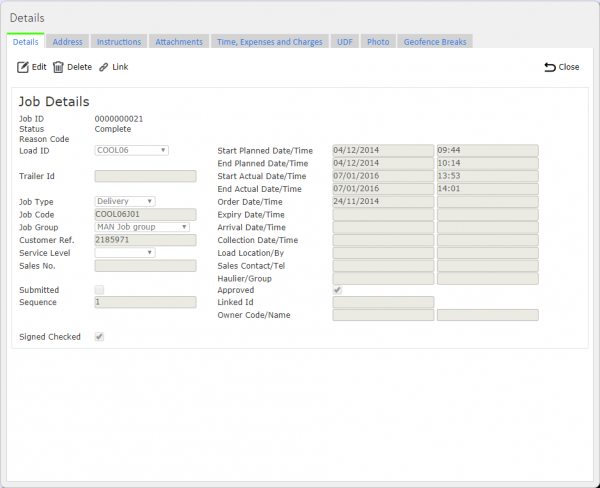Click the Reason Code label
The width and height of the screenshot is (600, 488).
44,139
